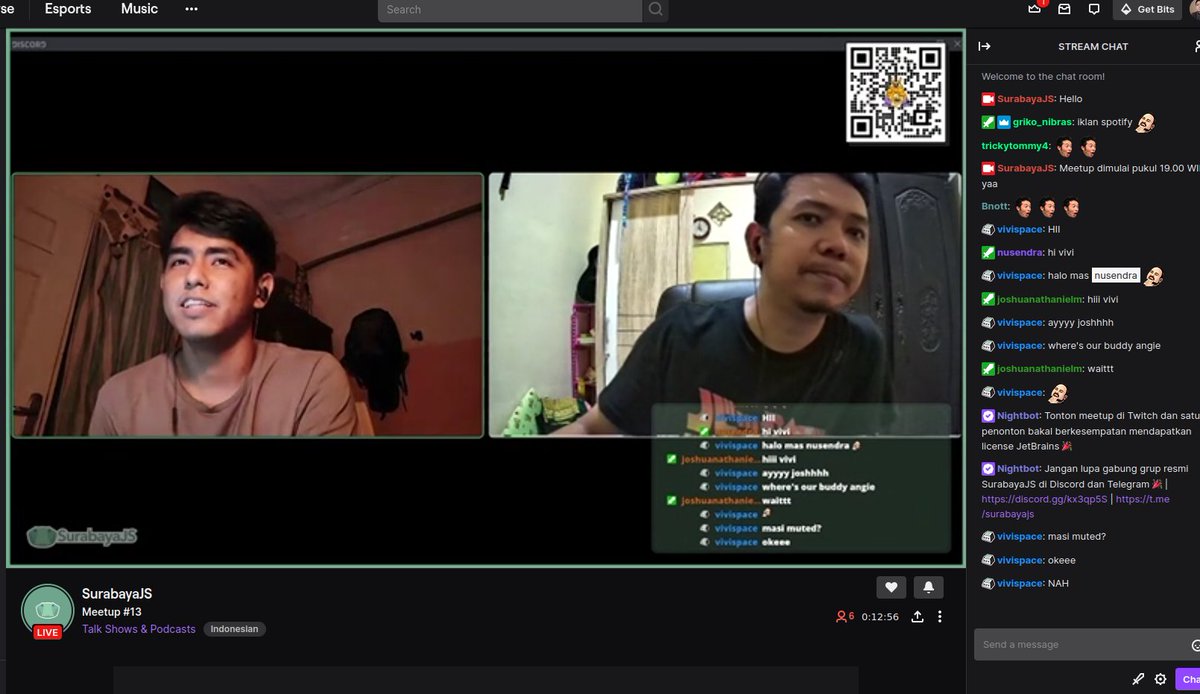Select Music in the top navigation
The height and width of the screenshot is (694, 1200).
pyautogui.click(x=138, y=9)
